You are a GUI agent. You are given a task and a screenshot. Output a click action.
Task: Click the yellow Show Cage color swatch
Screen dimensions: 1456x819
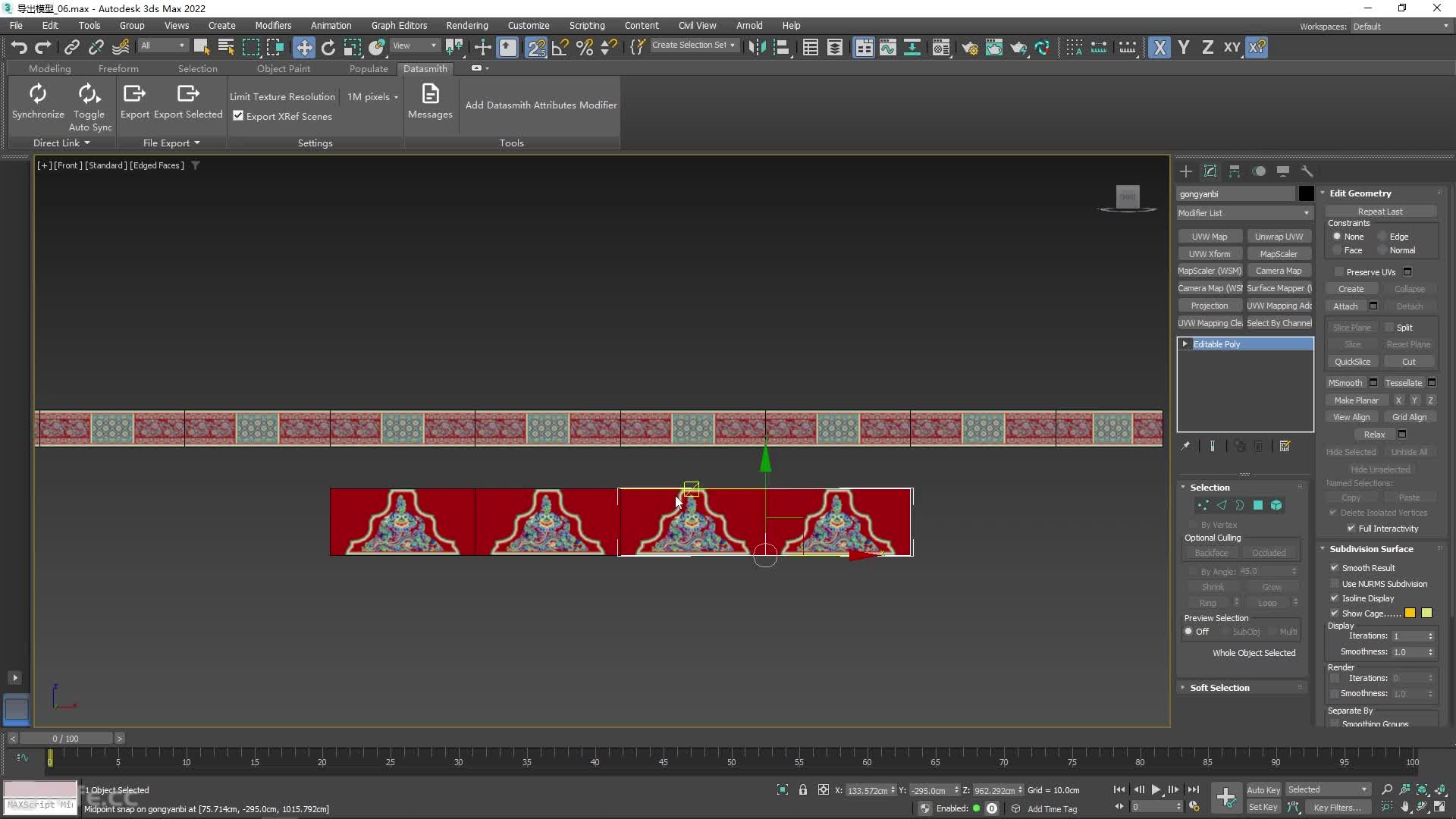[x=1427, y=613]
